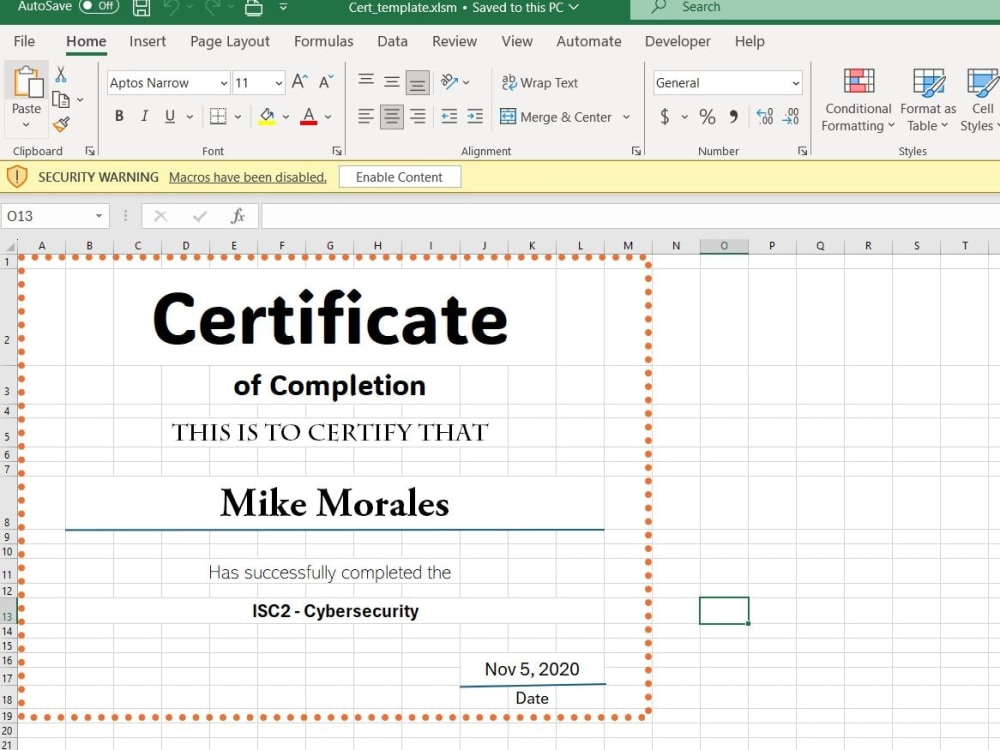Open the Review tab
The height and width of the screenshot is (750, 1000).
click(454, 41)
